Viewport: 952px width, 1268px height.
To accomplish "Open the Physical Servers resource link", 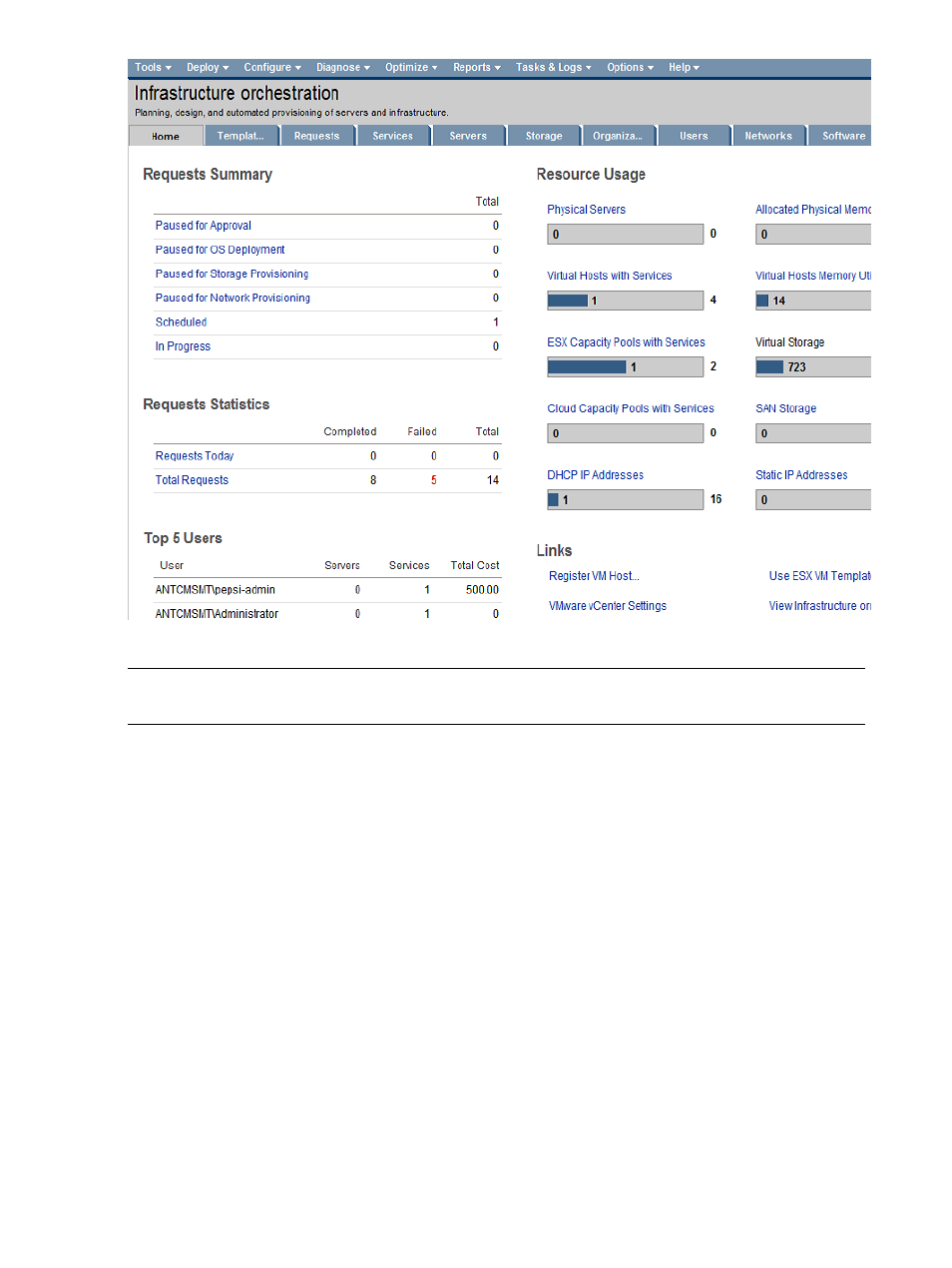I will (587, 210).
